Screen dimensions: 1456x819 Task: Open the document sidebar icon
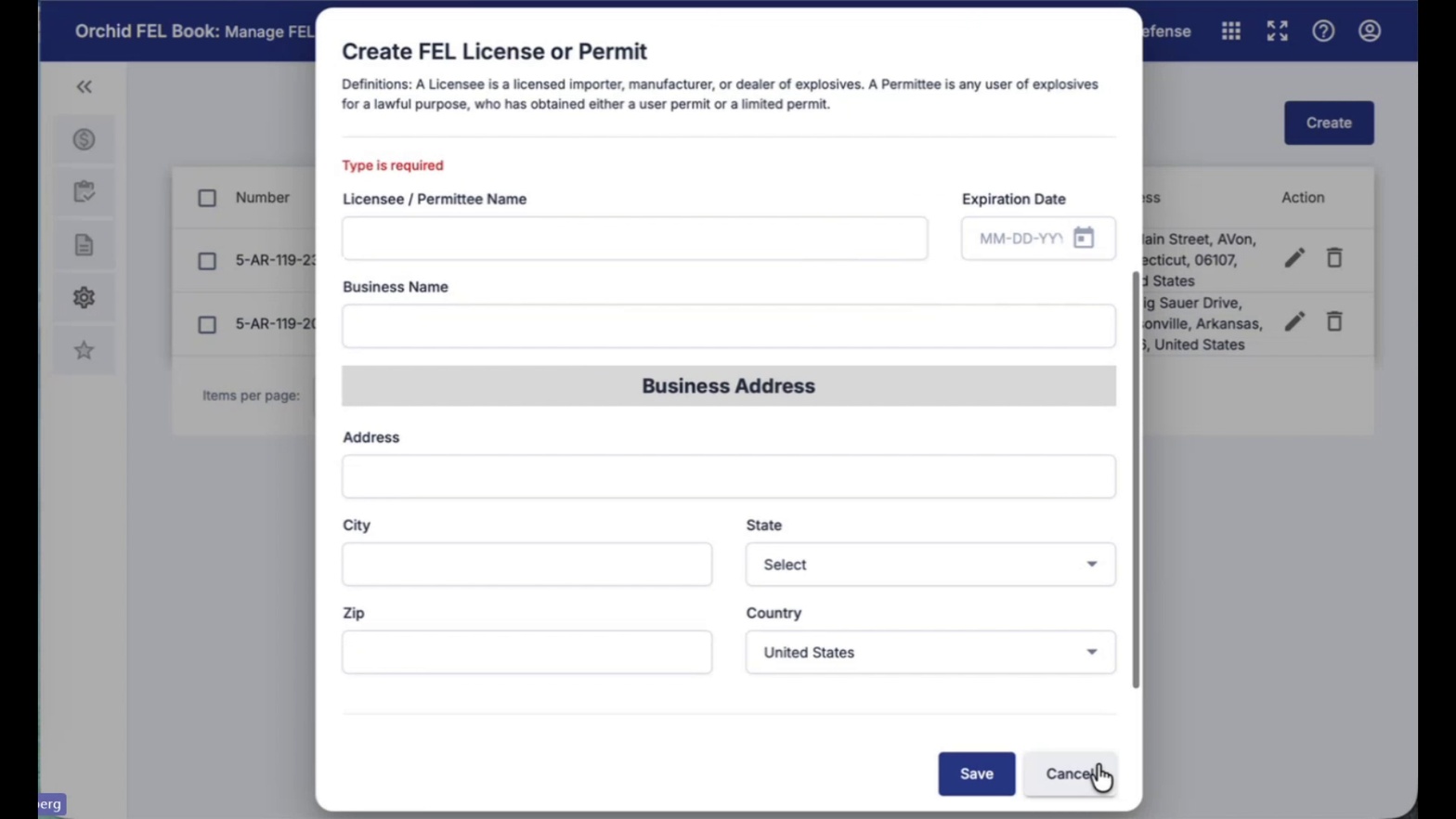[84, 245]
